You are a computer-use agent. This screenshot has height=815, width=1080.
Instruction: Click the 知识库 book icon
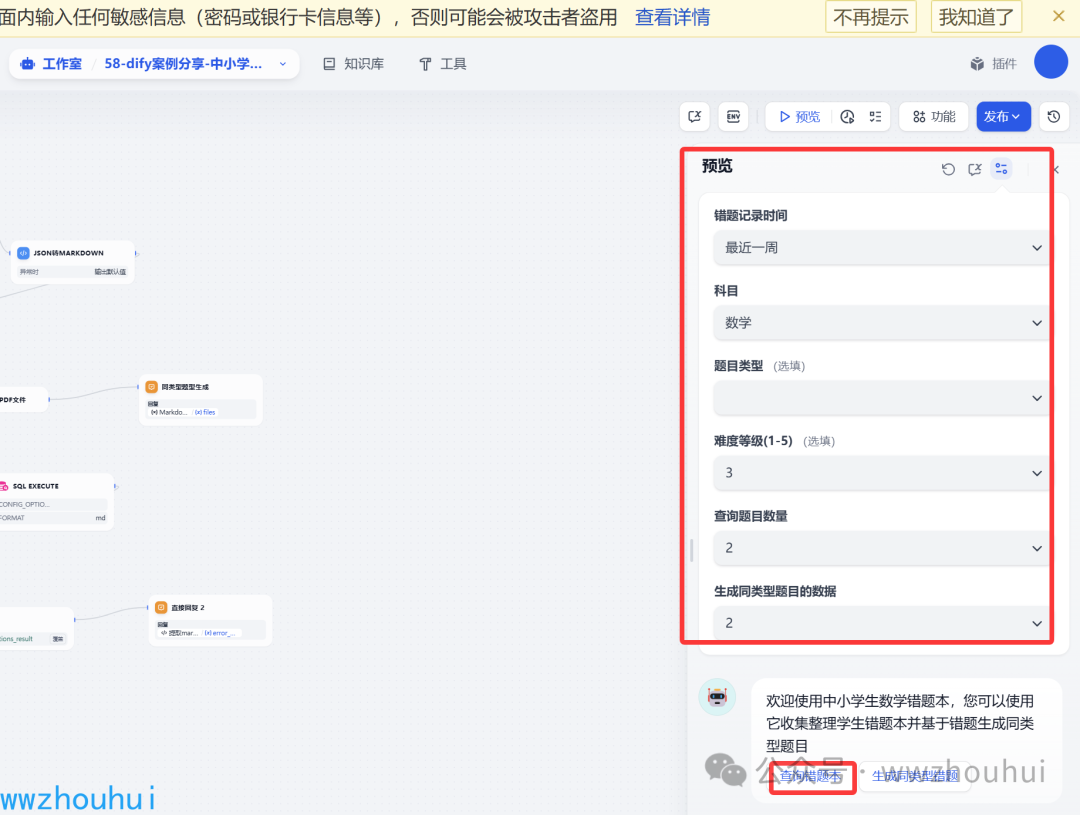(x=329, y=64)
